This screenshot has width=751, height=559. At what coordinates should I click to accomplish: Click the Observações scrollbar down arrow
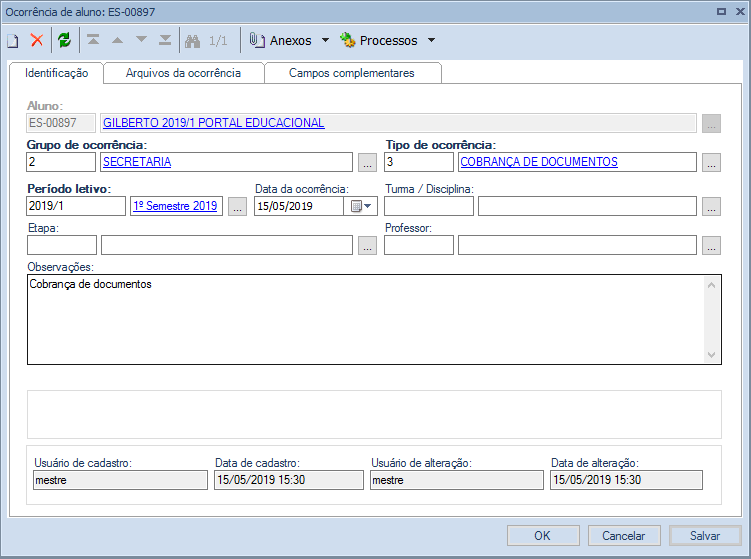711,355
